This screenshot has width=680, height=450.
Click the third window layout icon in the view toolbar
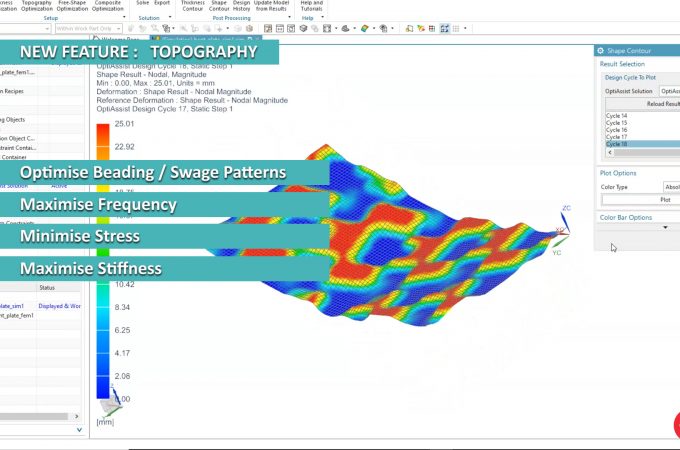pos(291,29)
